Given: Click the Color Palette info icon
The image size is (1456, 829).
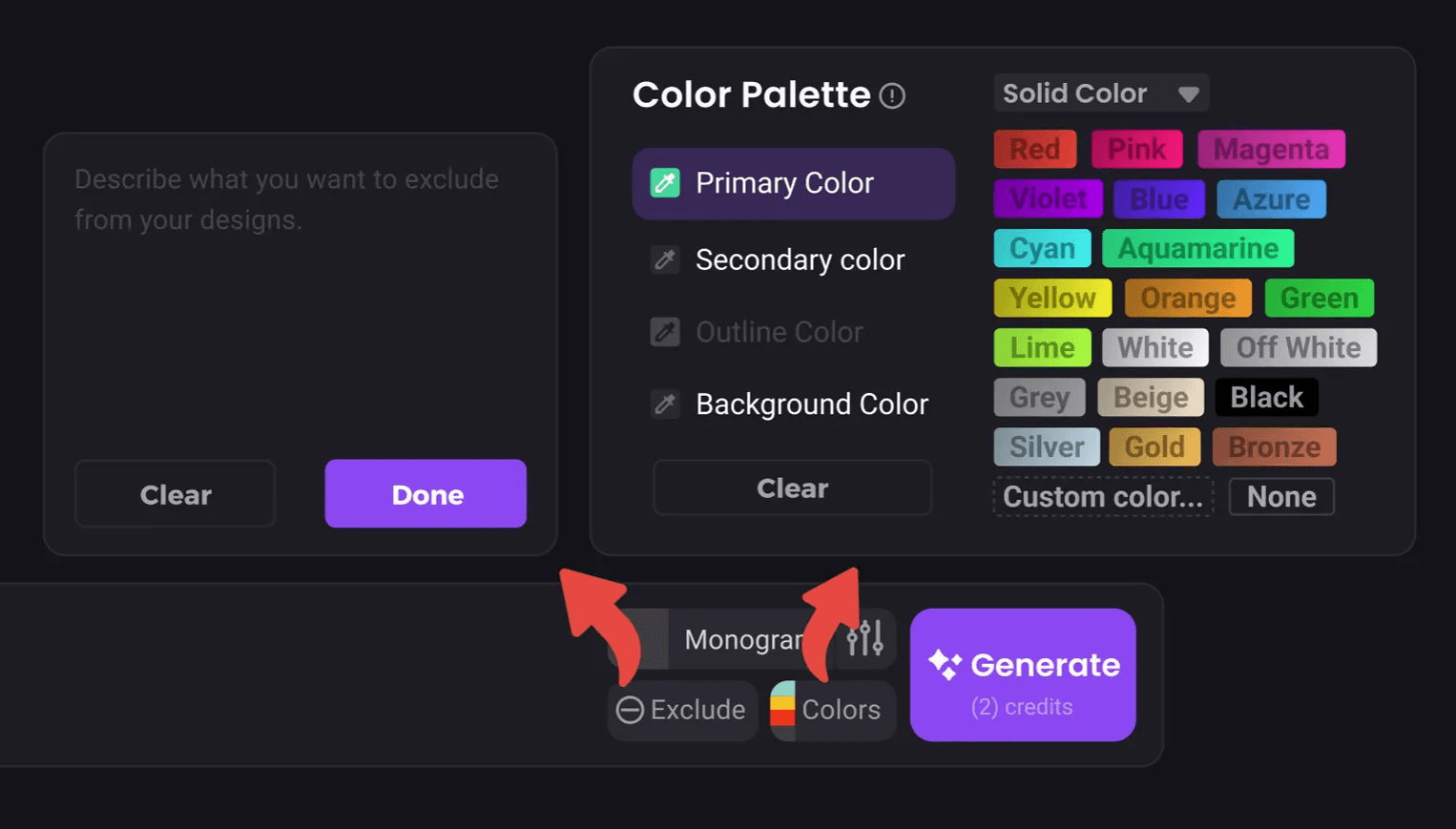Looking at the screenshot, I should coord(892,95).
